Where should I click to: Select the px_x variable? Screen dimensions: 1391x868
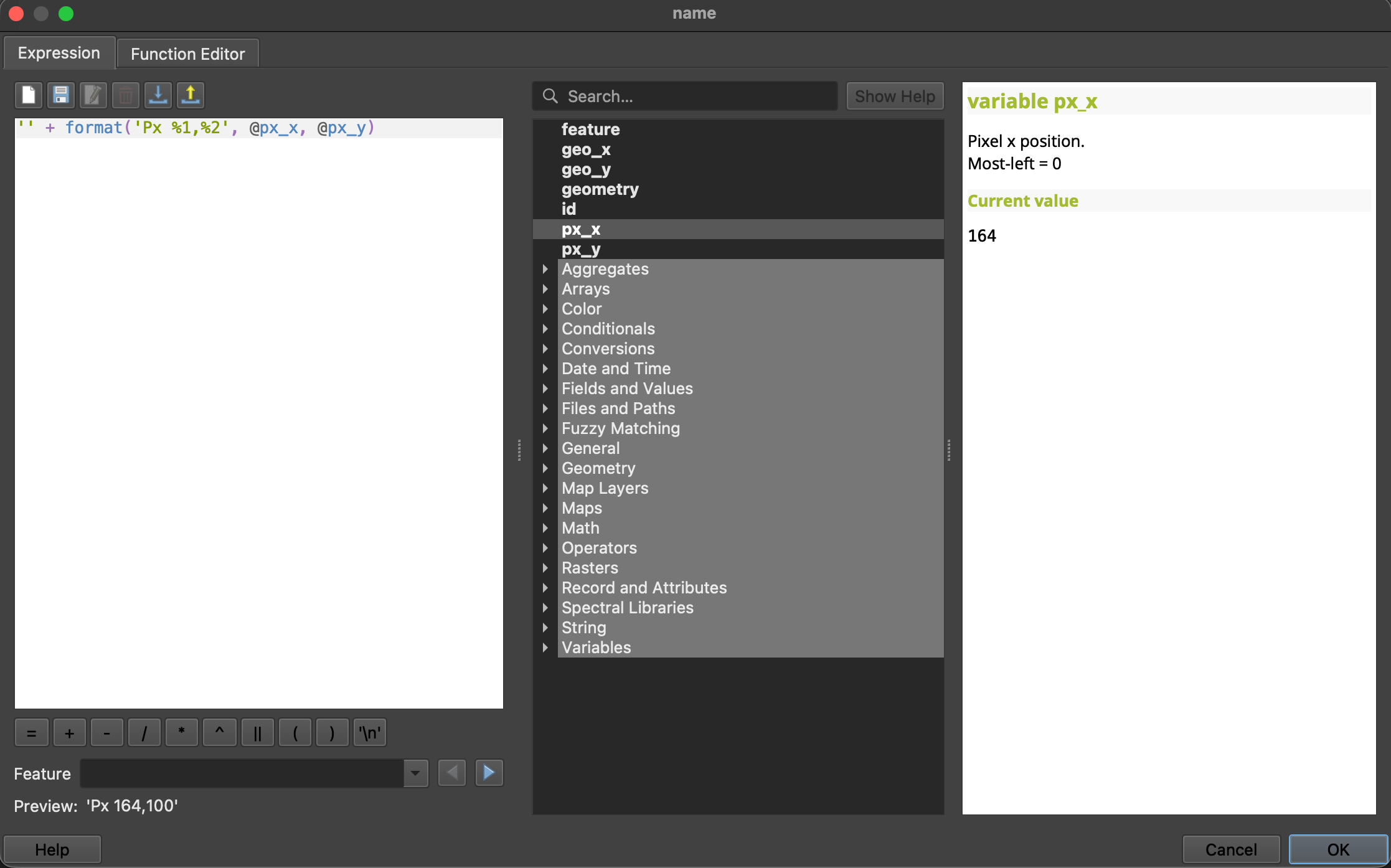pyautogui.click(x=738, y=229)
